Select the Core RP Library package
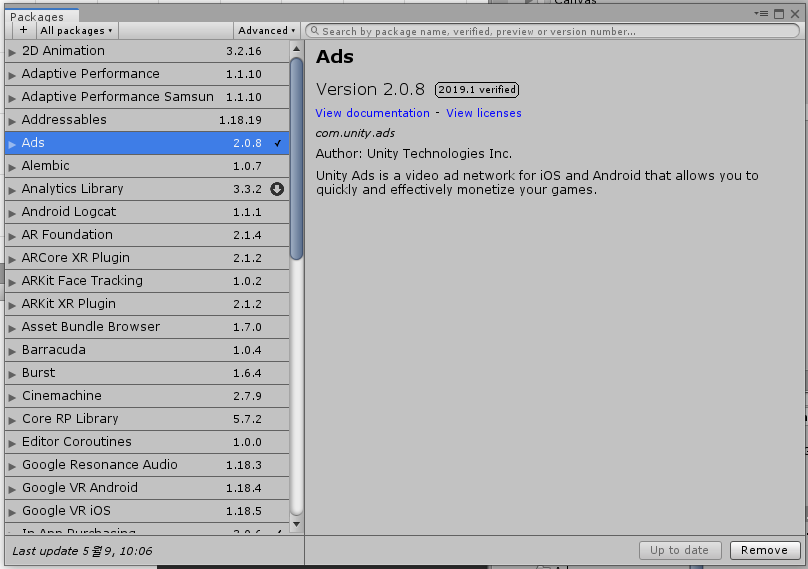 (x=147, y=419)
